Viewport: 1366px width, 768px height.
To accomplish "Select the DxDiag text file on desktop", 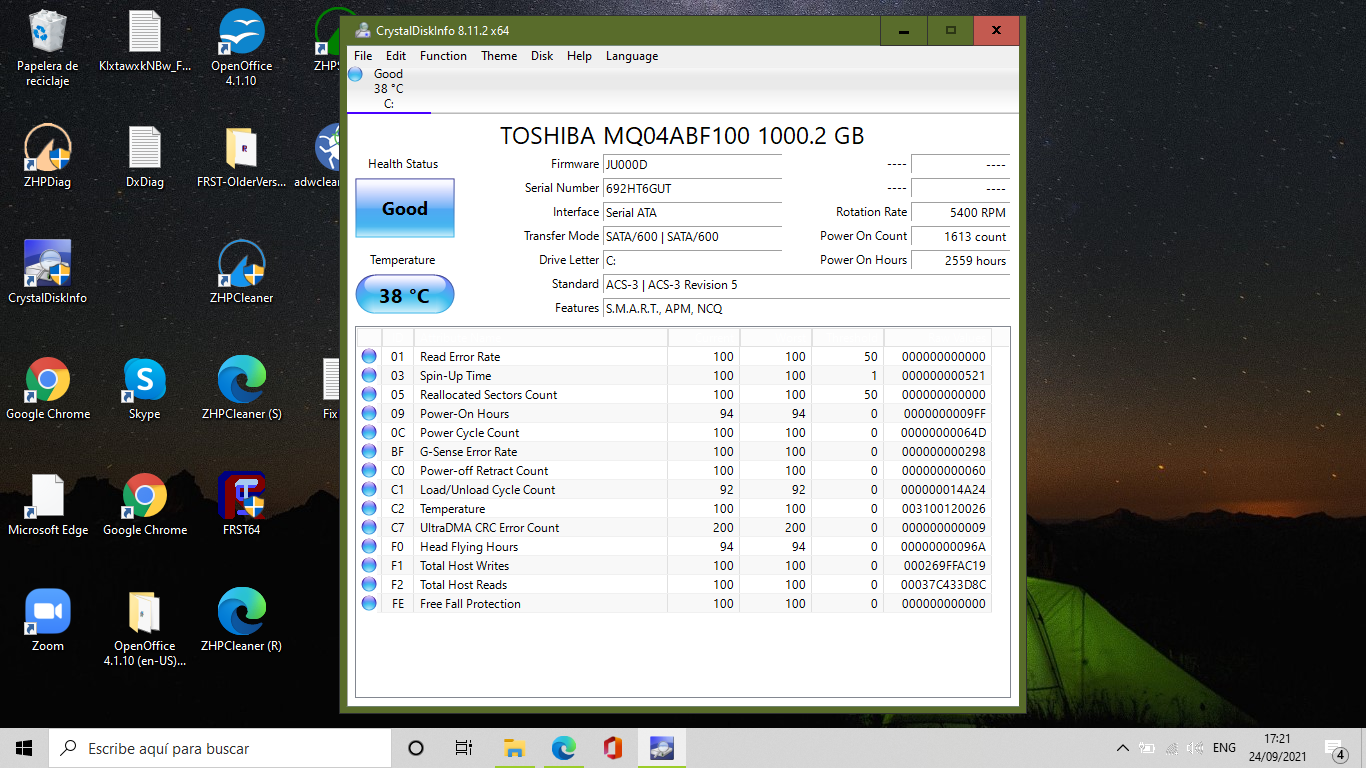I will (145, 155).
